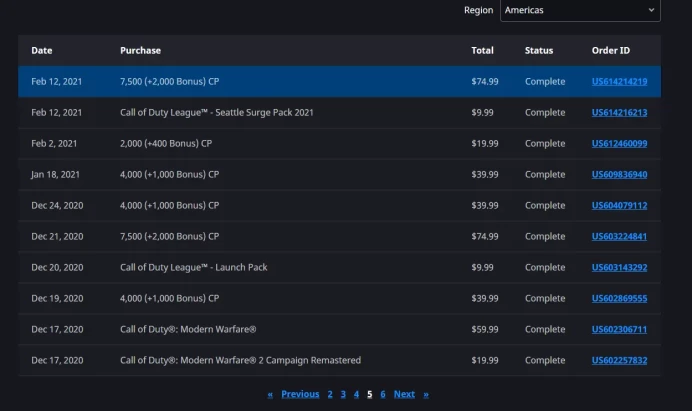Go to page 4 in pagination
Image resolution: width=692 pixels, height=411 pixels.
(x=356, y=394)
